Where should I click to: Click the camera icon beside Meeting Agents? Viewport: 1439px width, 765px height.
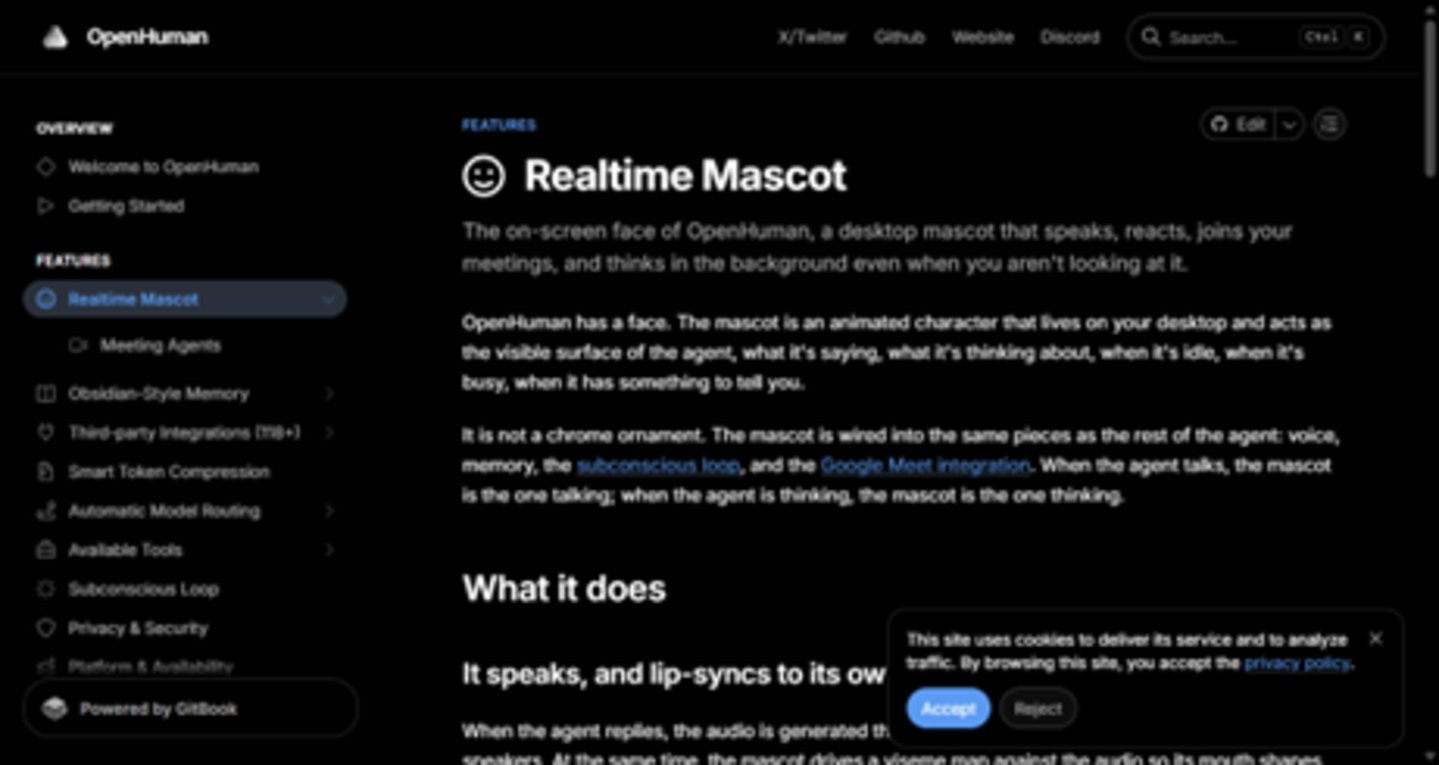pyautogui.click(x=78, y=345)
